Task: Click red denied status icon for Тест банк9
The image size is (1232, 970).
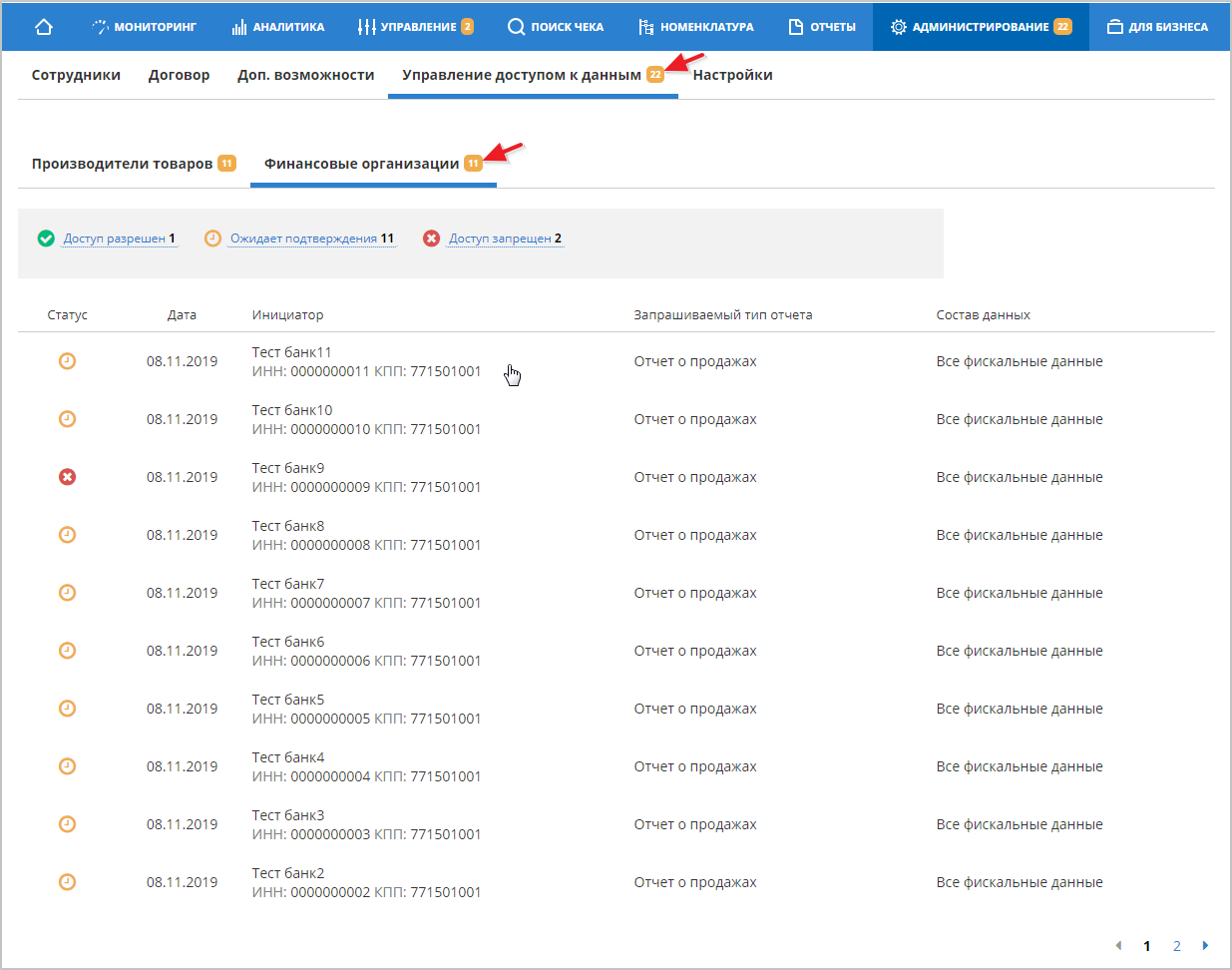Action: point(67,477)
